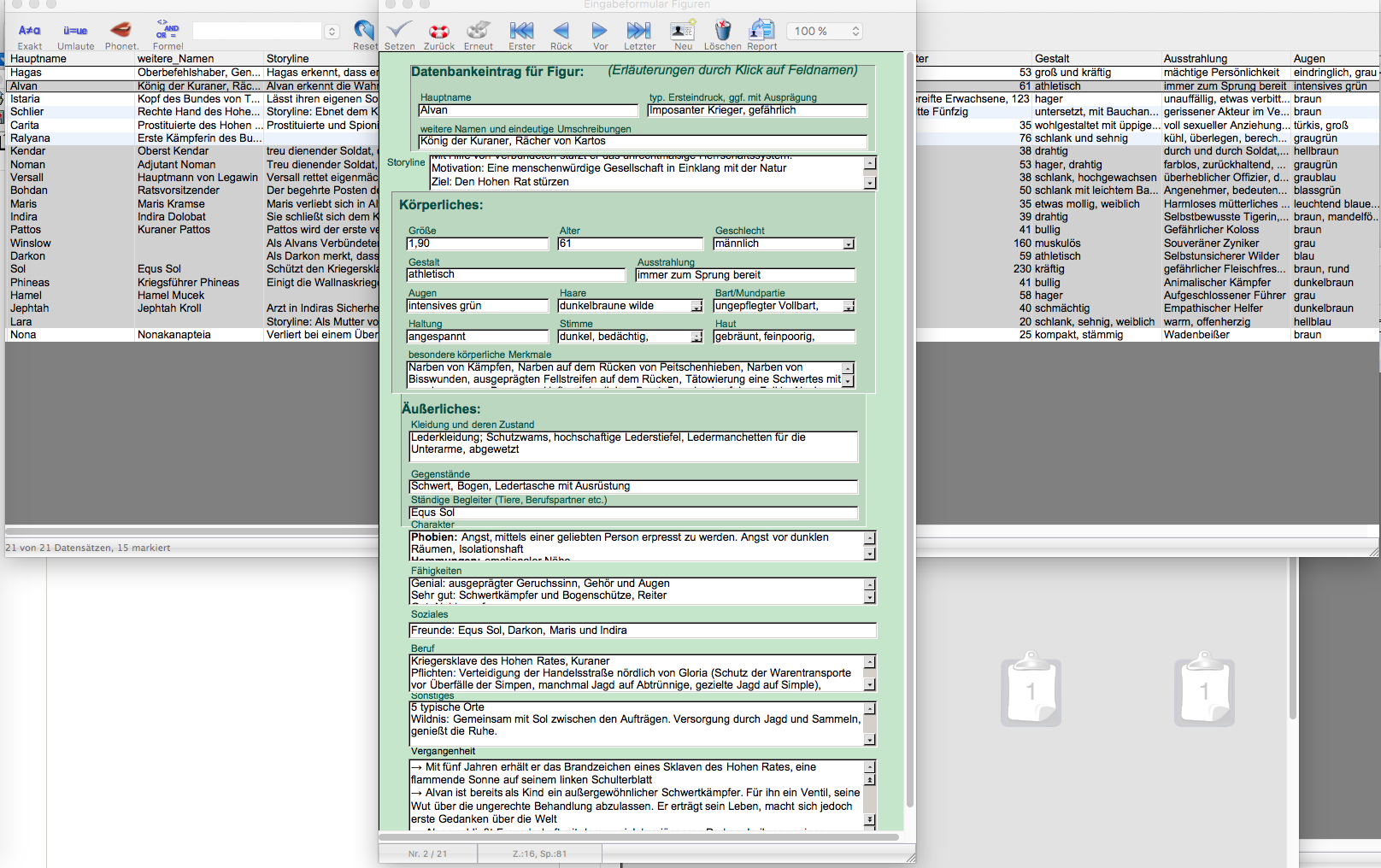Click the Gegenstände field with Schwert, Bogen
Screen dimensions: 1381x868
click(633, 486)
